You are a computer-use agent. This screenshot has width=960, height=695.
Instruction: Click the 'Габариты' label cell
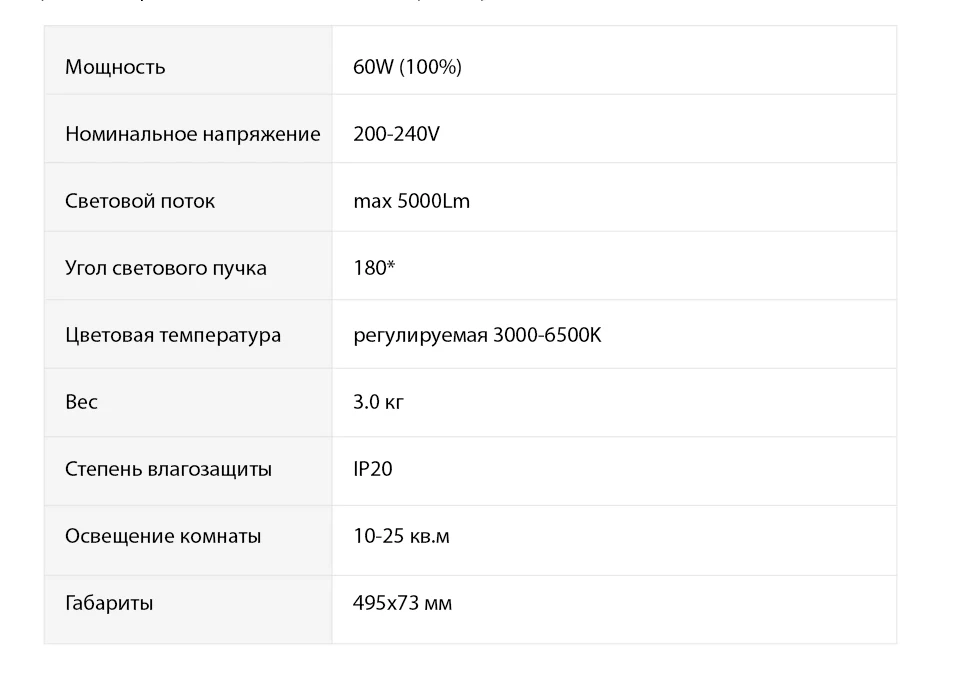(109, 603)
